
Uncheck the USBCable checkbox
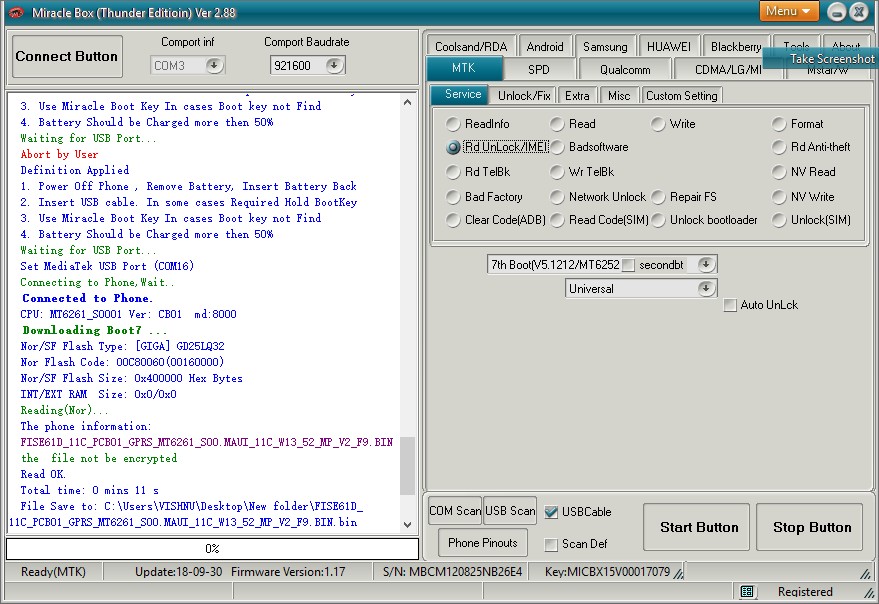551,512
